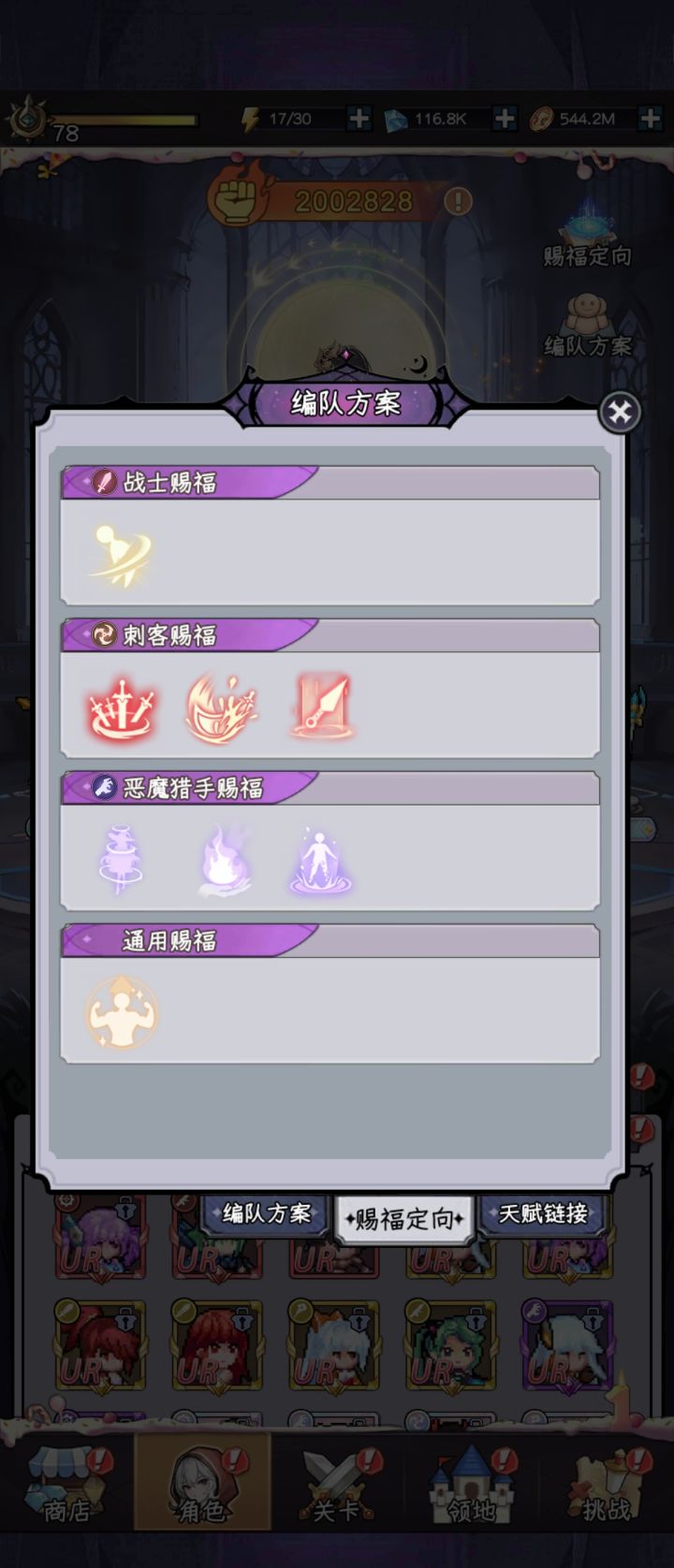Viewport: 674px width, 1568px height.
Task: Select the muscle-flex general blessing icon
Action: pyautogui.click(x=121, y=1011)
